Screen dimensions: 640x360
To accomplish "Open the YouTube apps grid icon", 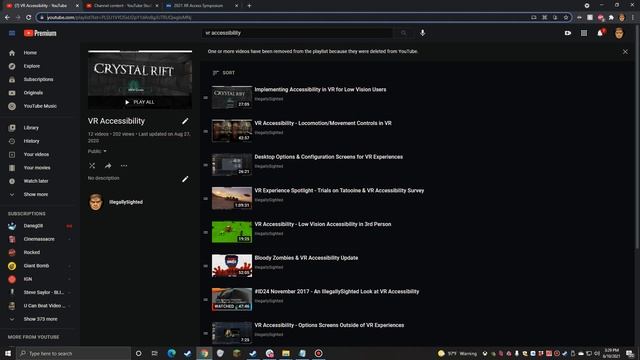I will [584, 33].
